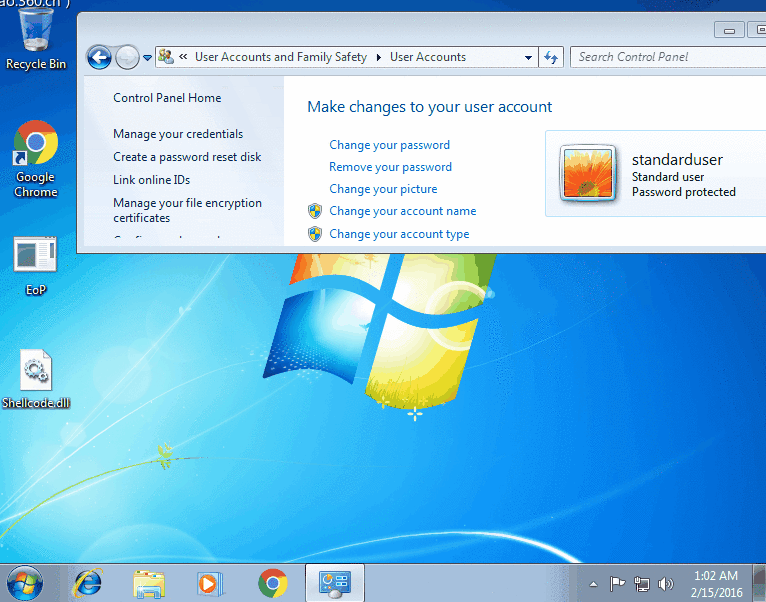Image resolution: width=766 pixels, height=602 pixels.
Task: Click Change your password link
Action: (389, 145)
